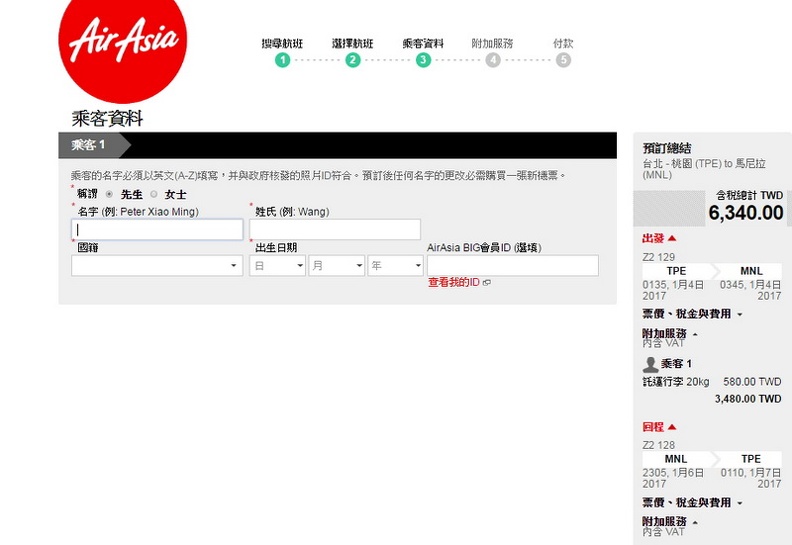This screenshot has height=545, width=792.
Task: Go to step 2 circle 選擇航班
Action: 353,60
